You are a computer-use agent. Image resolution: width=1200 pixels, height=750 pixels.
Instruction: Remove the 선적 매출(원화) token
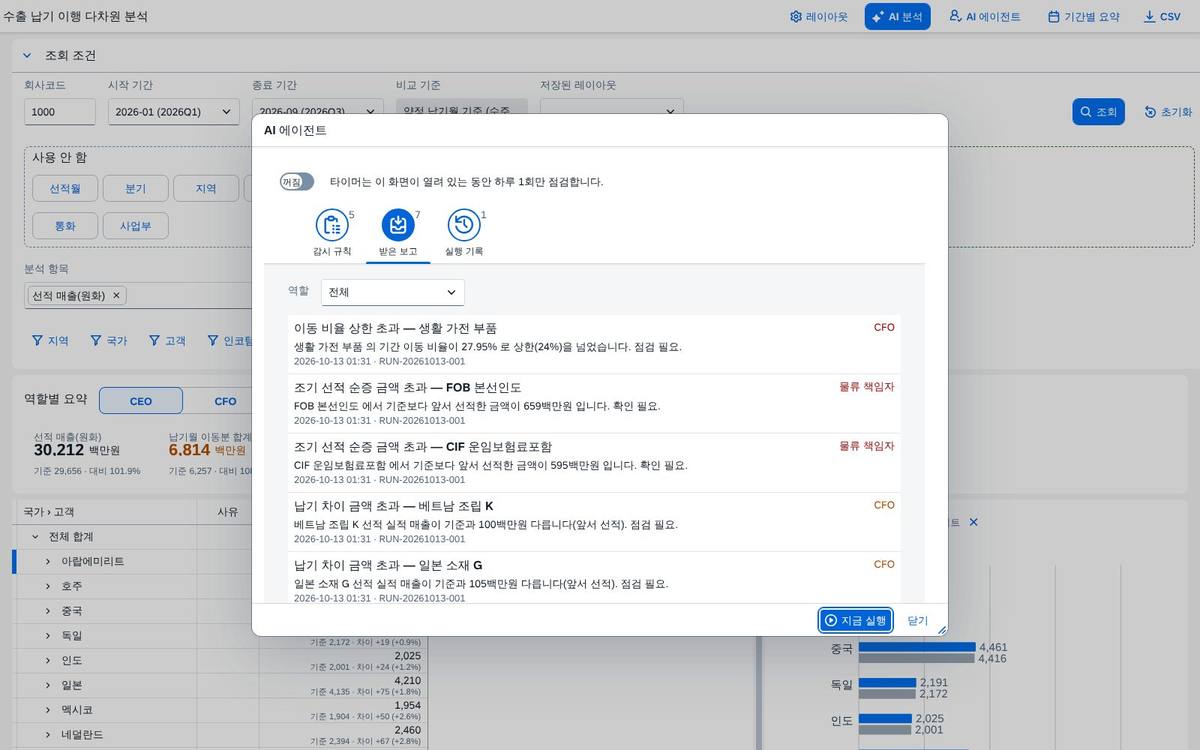pyautogui.click(x=116, y=295)
